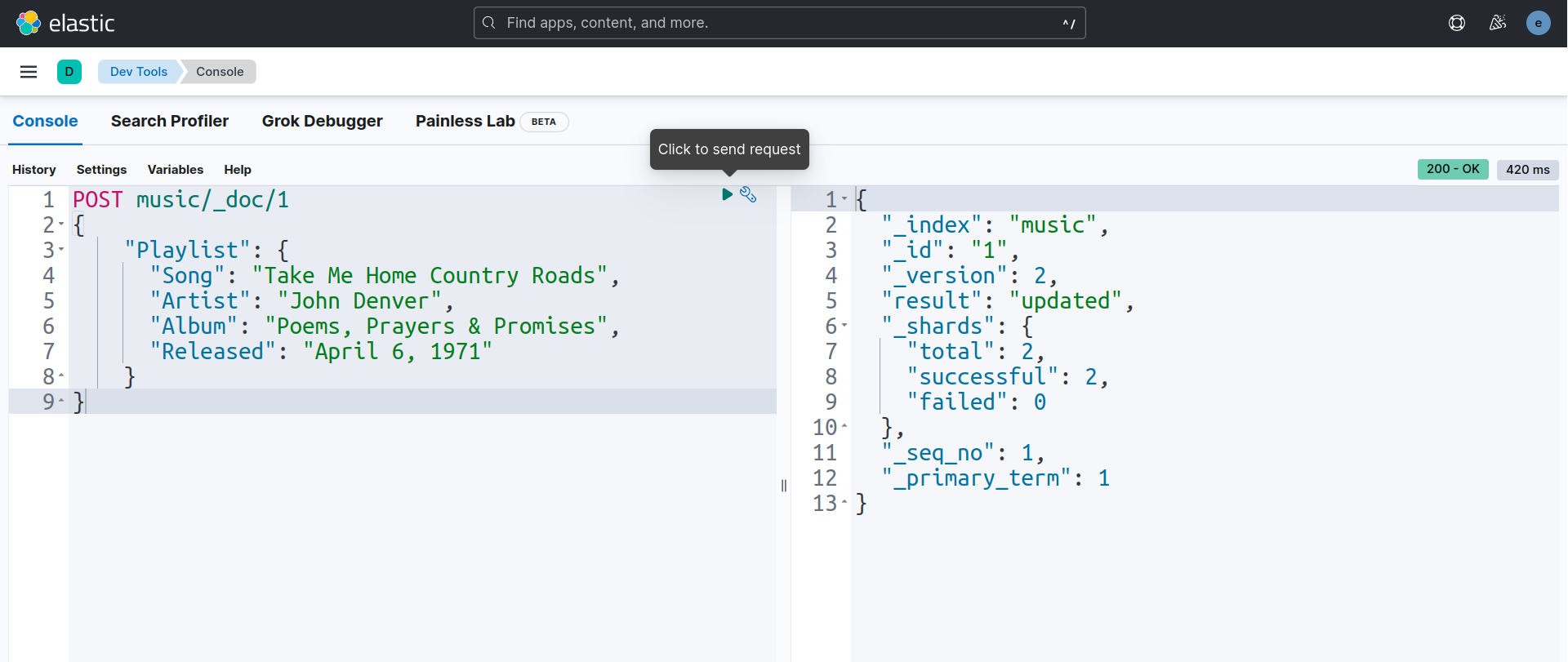Switch to the Search Profiler tab
Viewport: 1568px width, 662px height.
pos(170,121)
